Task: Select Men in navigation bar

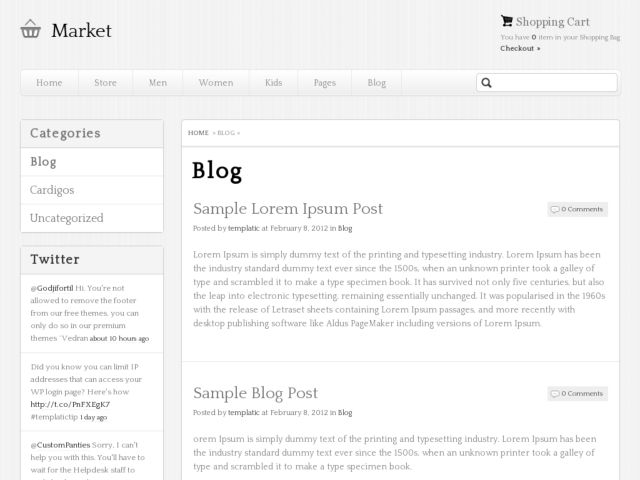Action: click(158, 83)
